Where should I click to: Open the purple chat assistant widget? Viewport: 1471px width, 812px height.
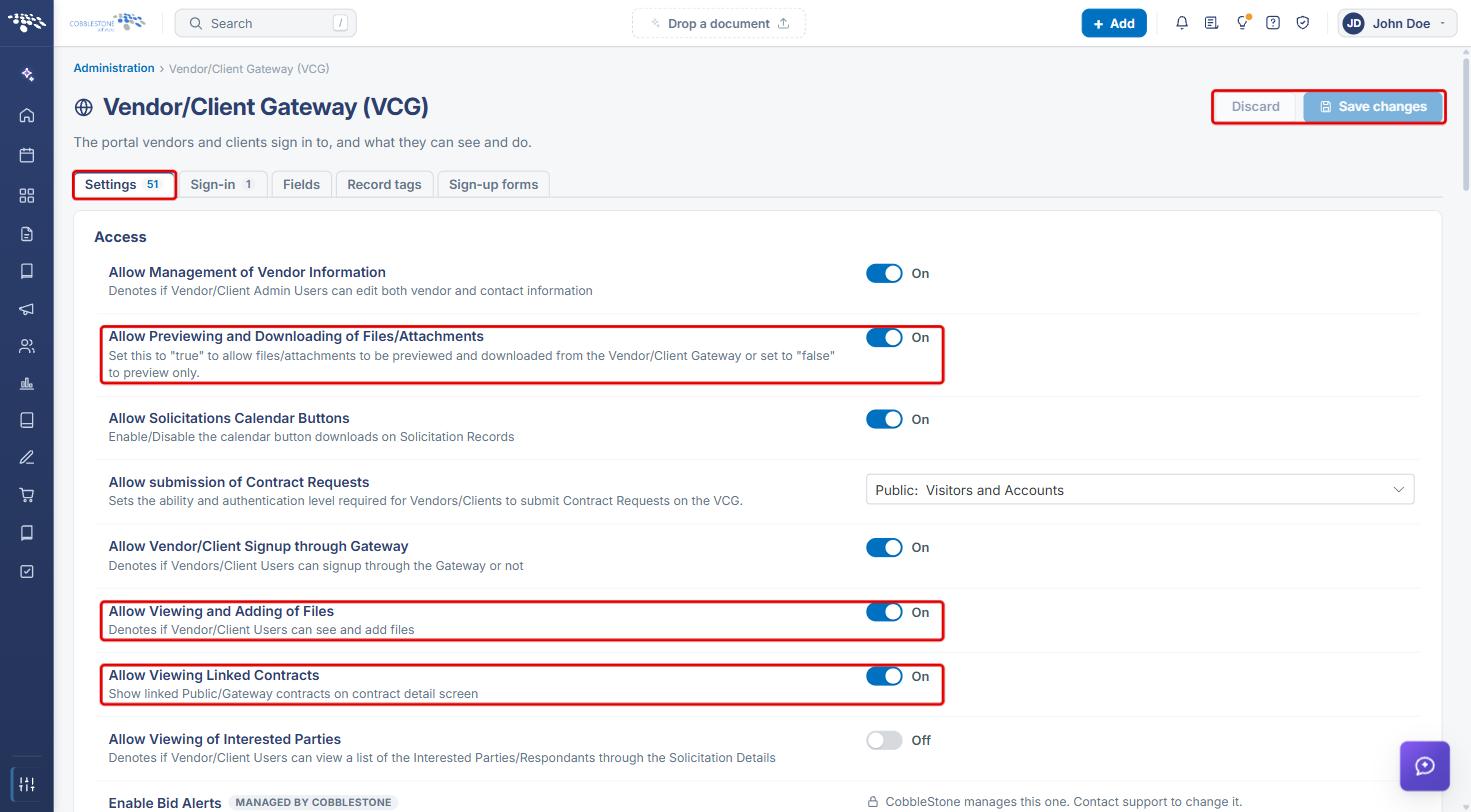[x=1425, y=766]
